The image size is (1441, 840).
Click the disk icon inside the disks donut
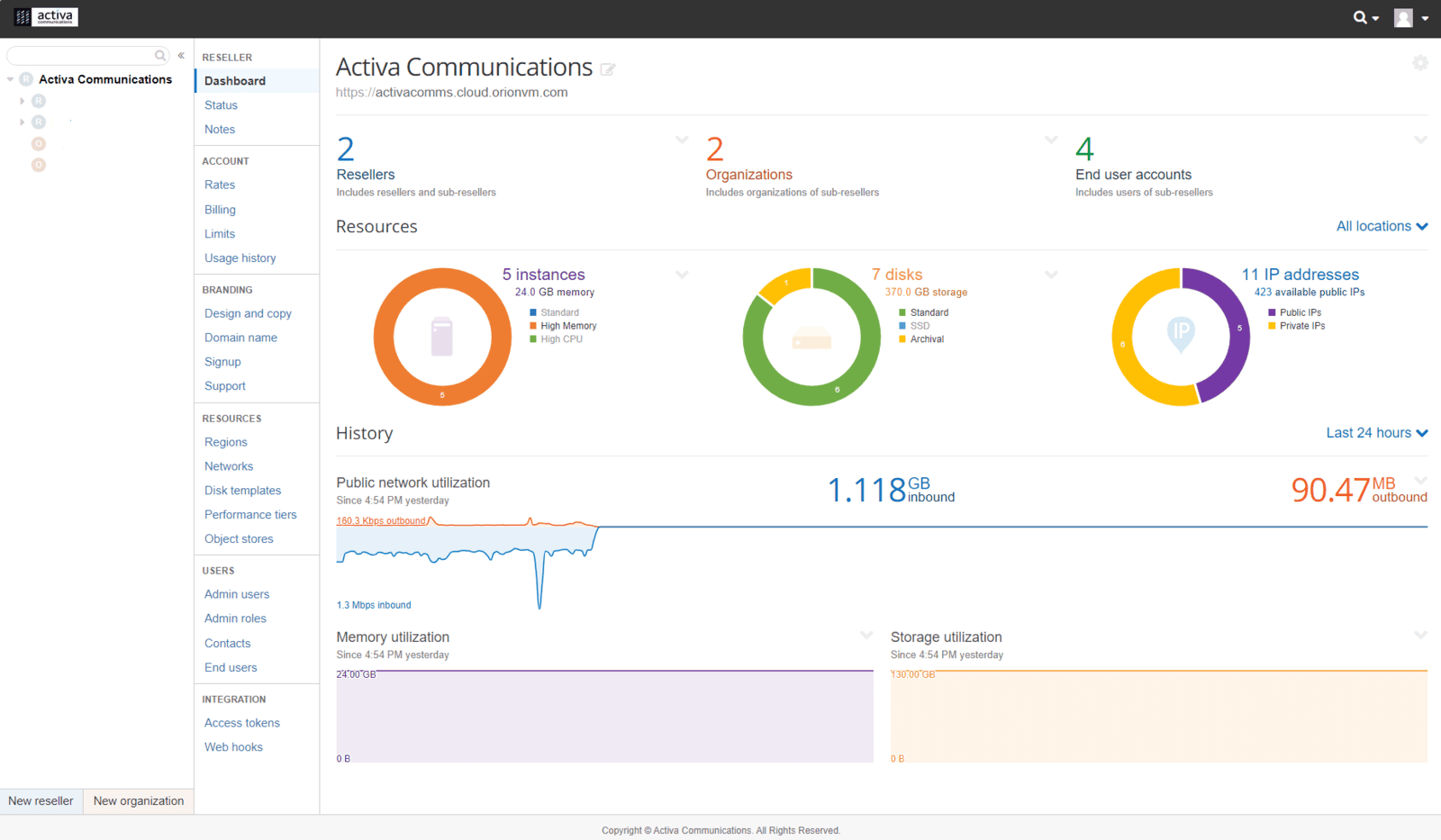(x=811, y=338)
